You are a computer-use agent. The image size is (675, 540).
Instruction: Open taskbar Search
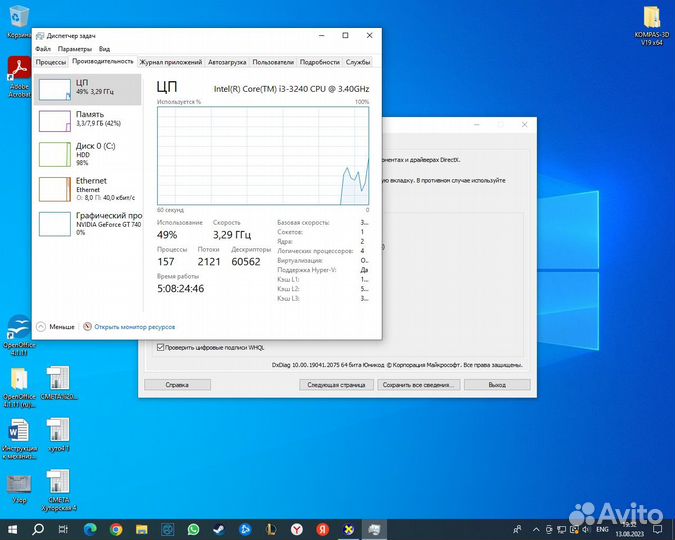pos(38,529)
